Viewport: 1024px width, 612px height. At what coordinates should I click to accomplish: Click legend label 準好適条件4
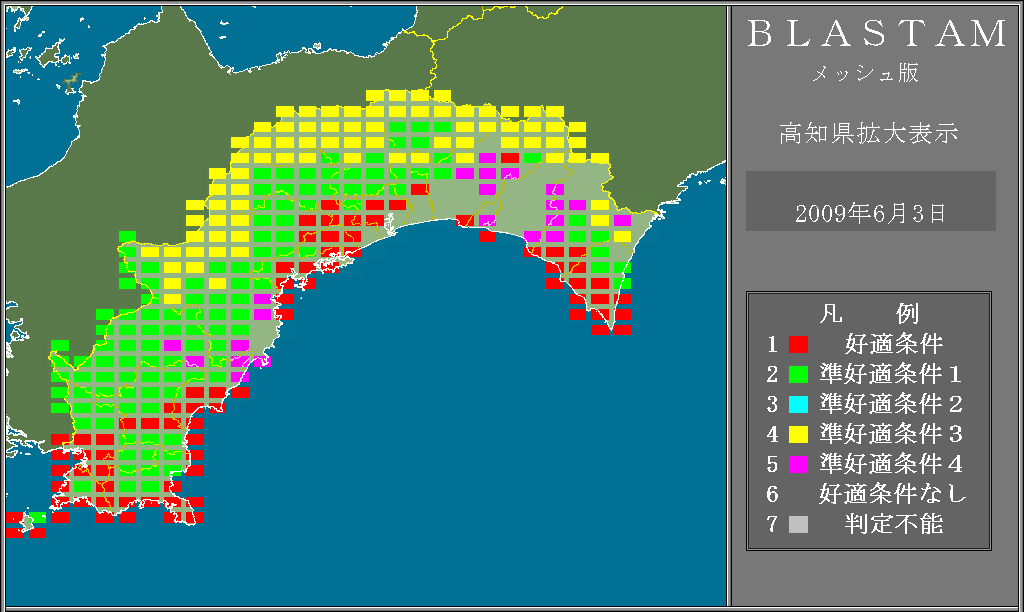point(891,464)
